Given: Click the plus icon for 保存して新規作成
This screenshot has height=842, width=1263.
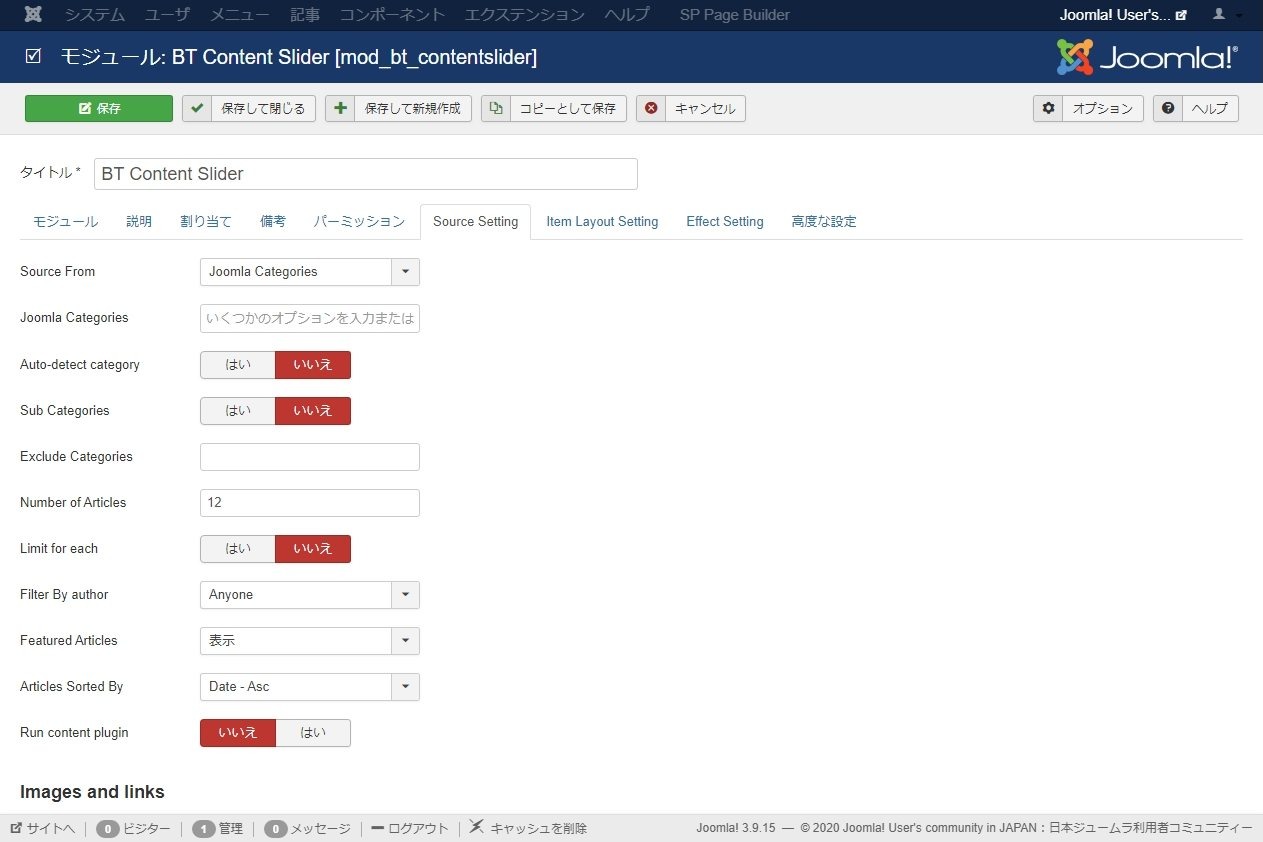Looking at the screenshot, I should [340, 108].
